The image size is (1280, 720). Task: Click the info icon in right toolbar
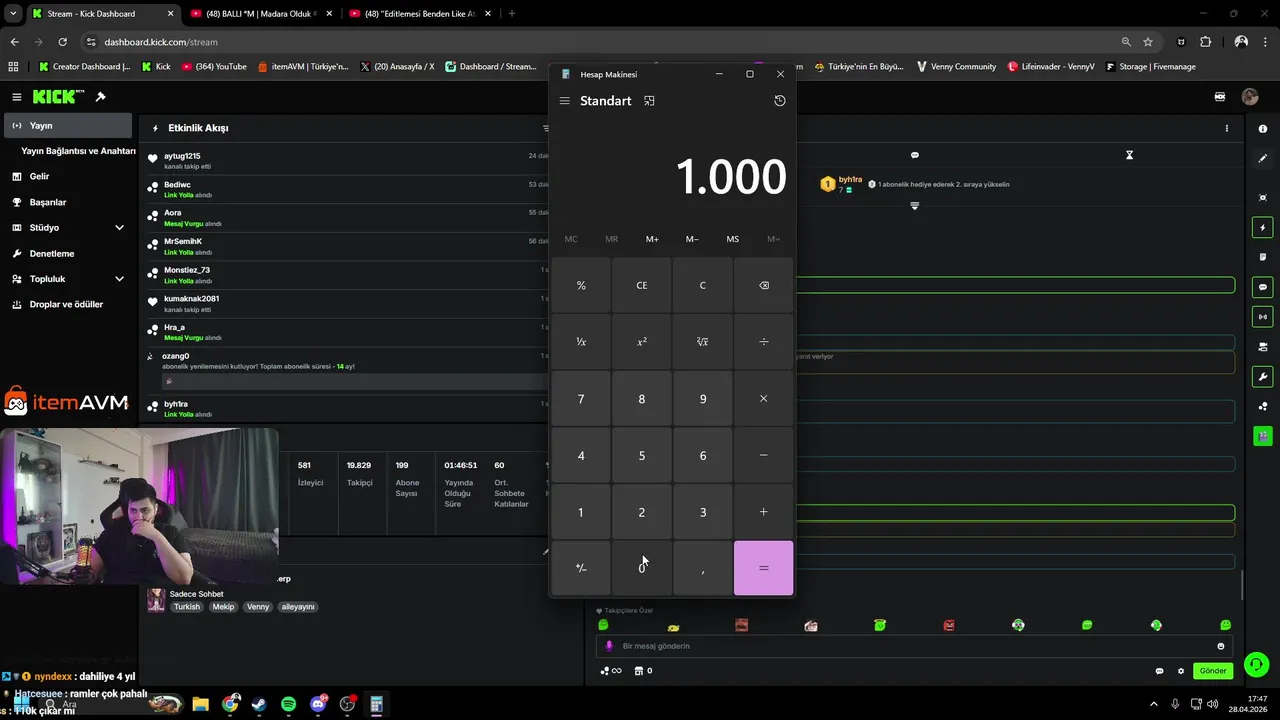tap(1263, 129)
